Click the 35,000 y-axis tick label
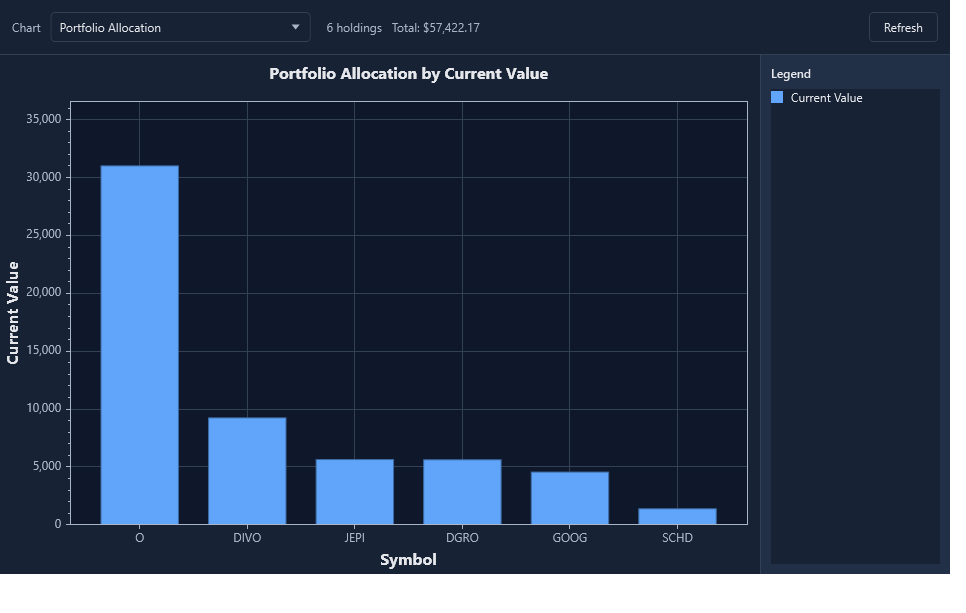966x613 pixels. click(44, 119)
